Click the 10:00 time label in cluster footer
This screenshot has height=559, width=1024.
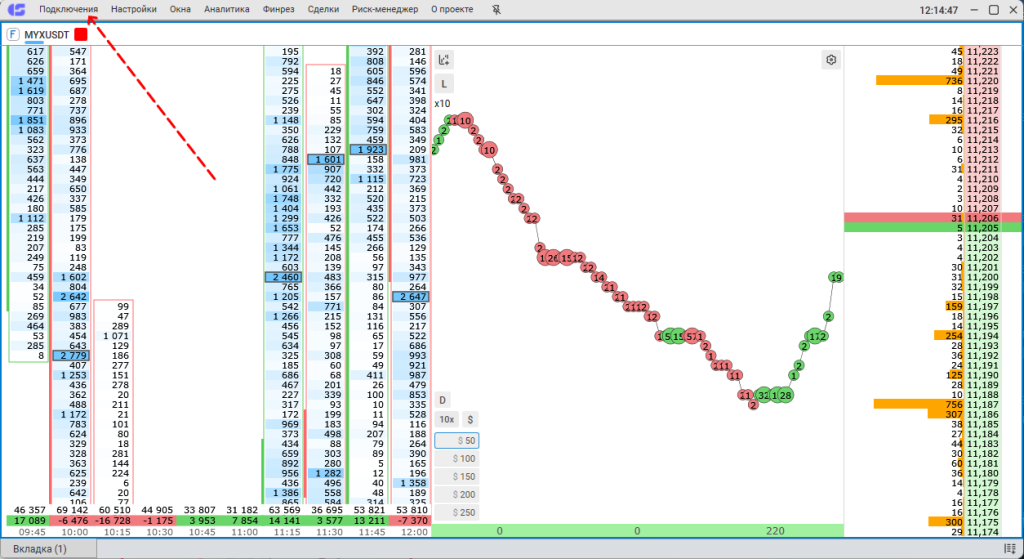click(72, 532)
